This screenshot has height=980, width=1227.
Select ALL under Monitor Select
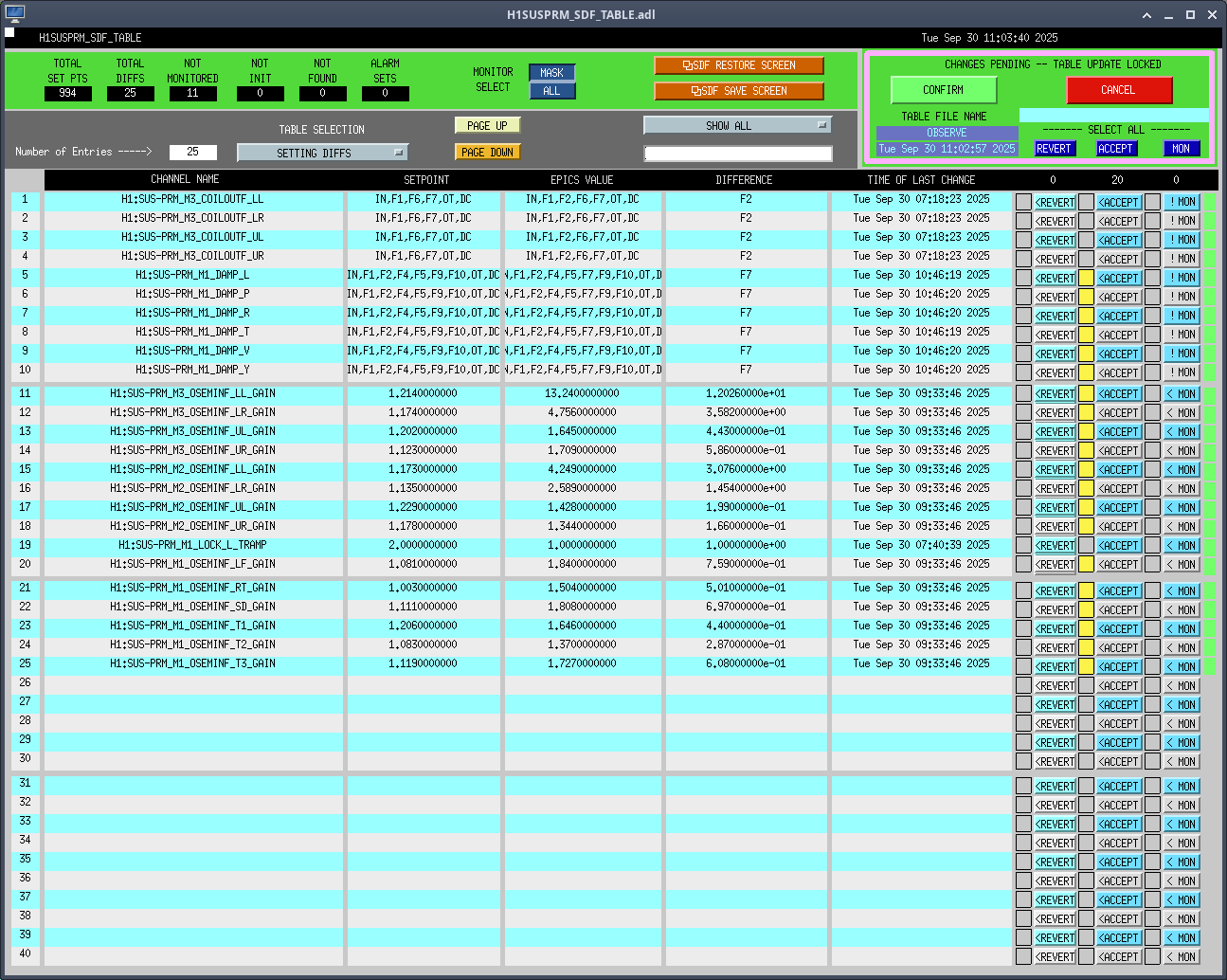coord(551,91)
